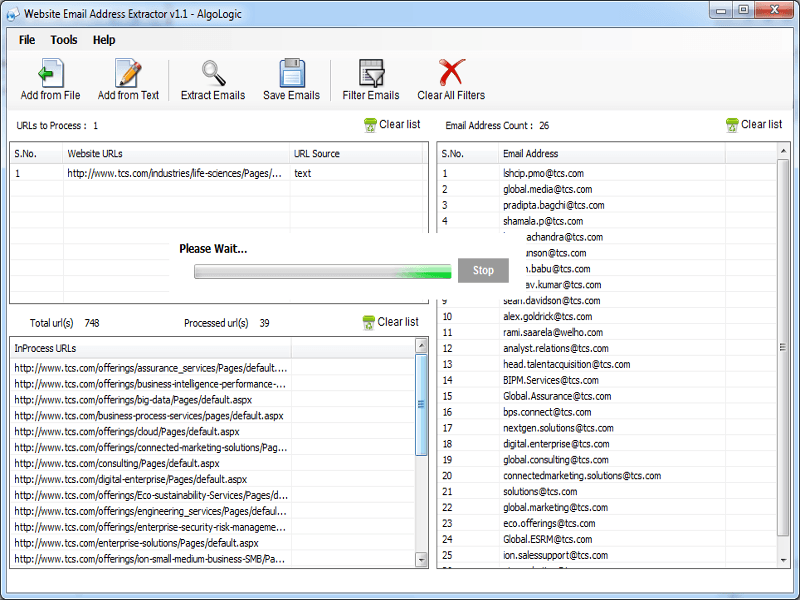Select the global.media@tcs.com email row
Viewport: 800px width, 600px height.
[x=547, y=189]
